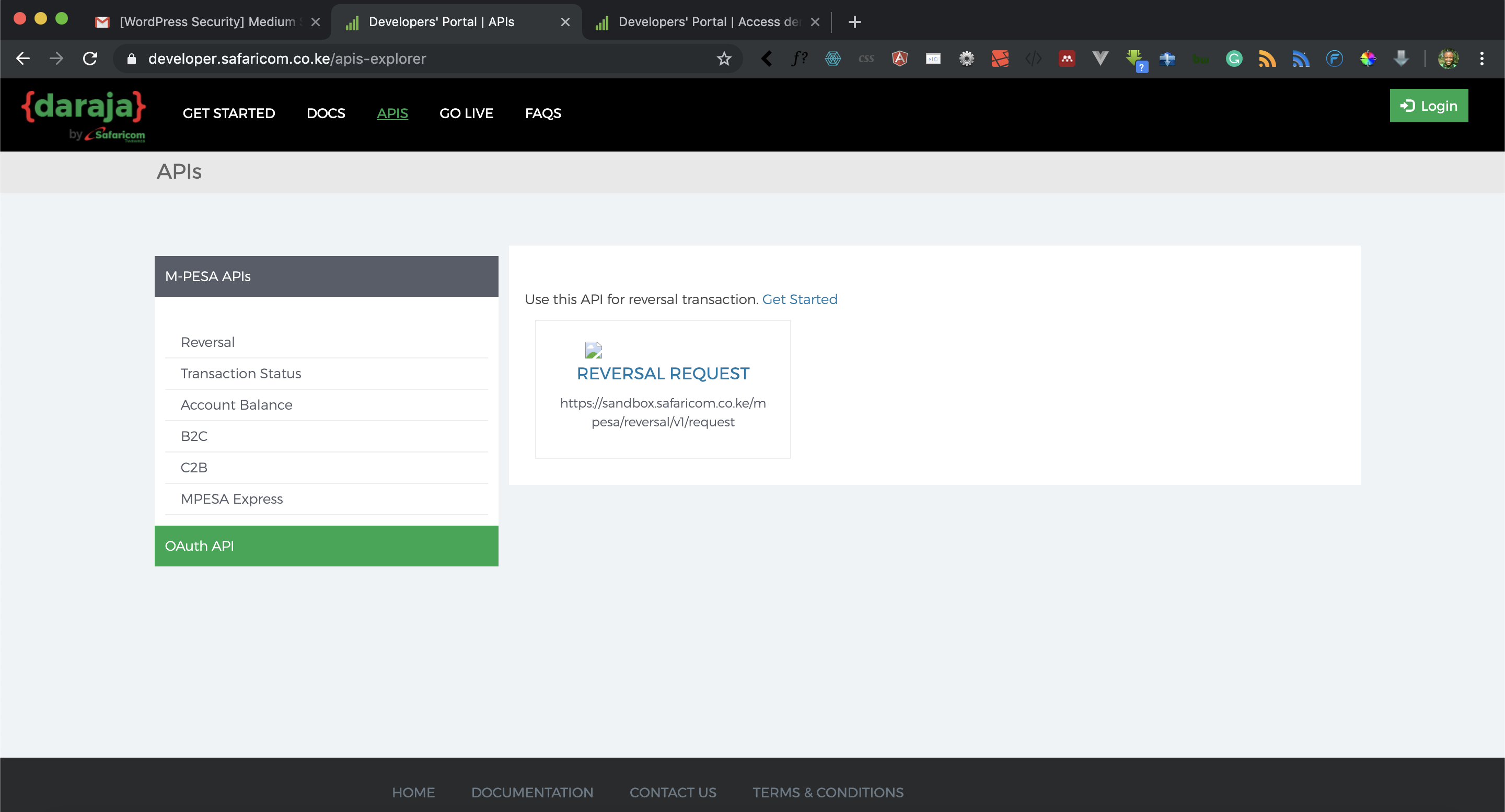Open a new browser tab
Image resolution: width=1505 pixels, height=812 pixels.
pyautogui.click(x=854, y=21)
